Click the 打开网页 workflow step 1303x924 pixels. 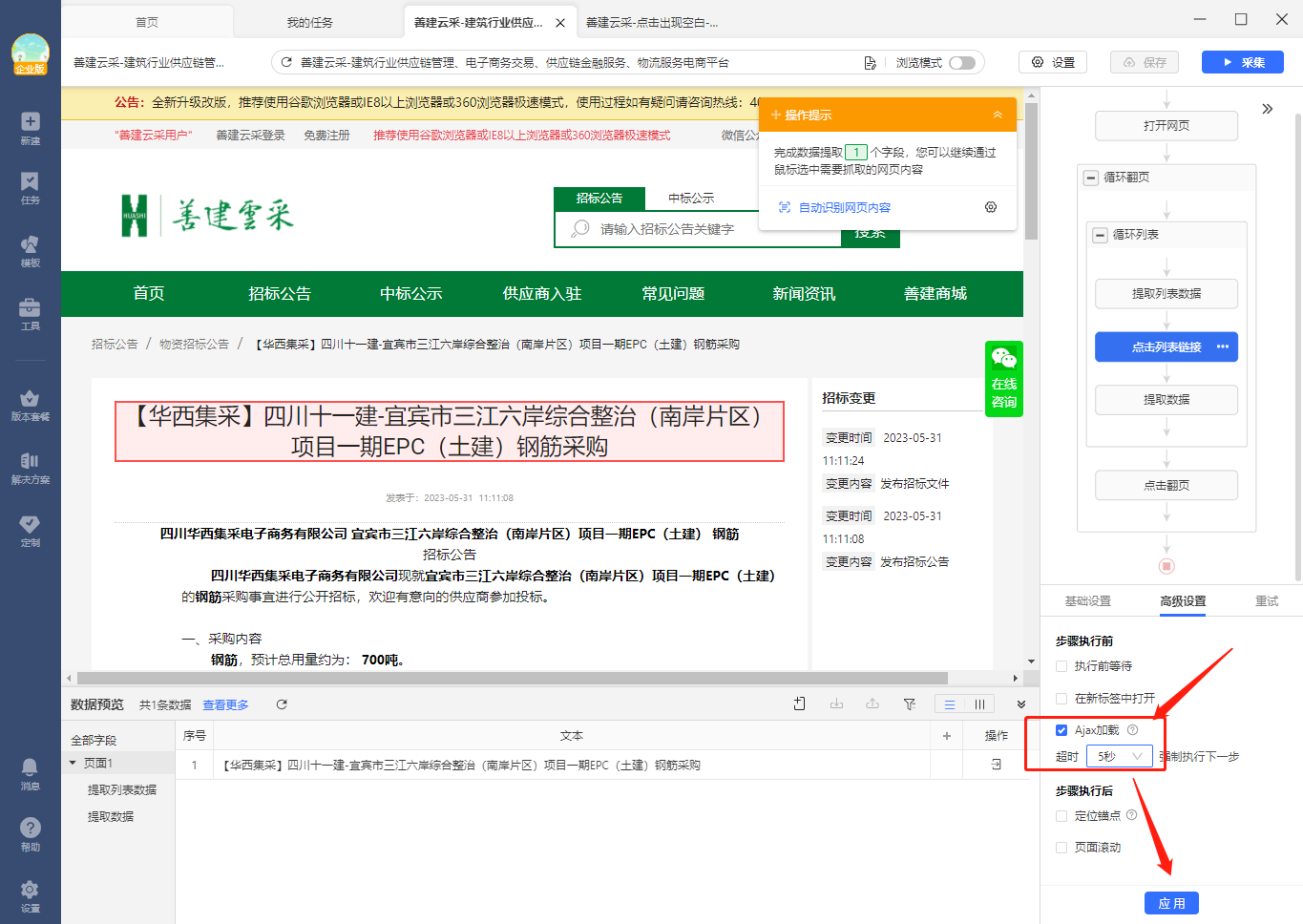1166,126
